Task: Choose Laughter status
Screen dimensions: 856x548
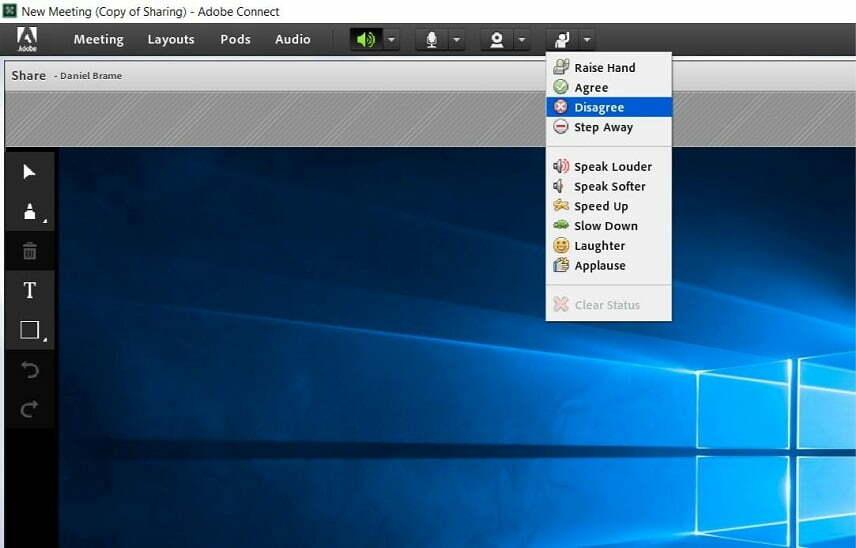Action: tap(609, 246)
